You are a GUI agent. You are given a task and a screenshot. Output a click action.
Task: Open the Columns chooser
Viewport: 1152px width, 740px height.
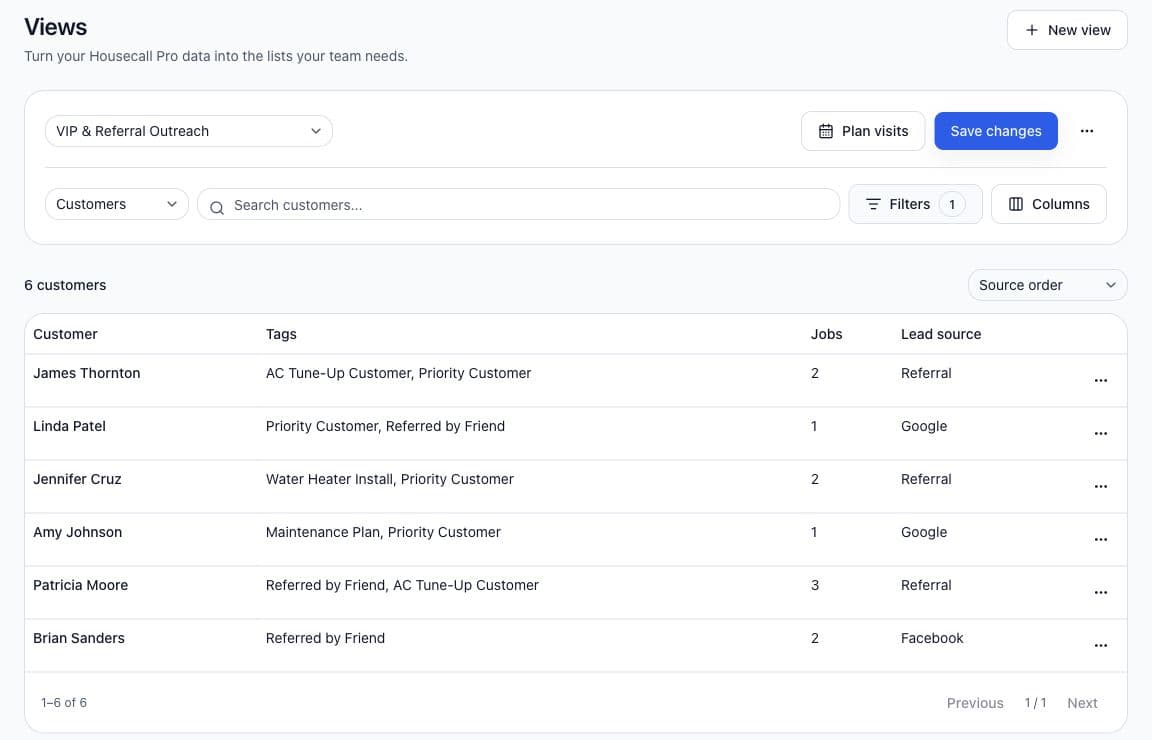point(1048,204)
